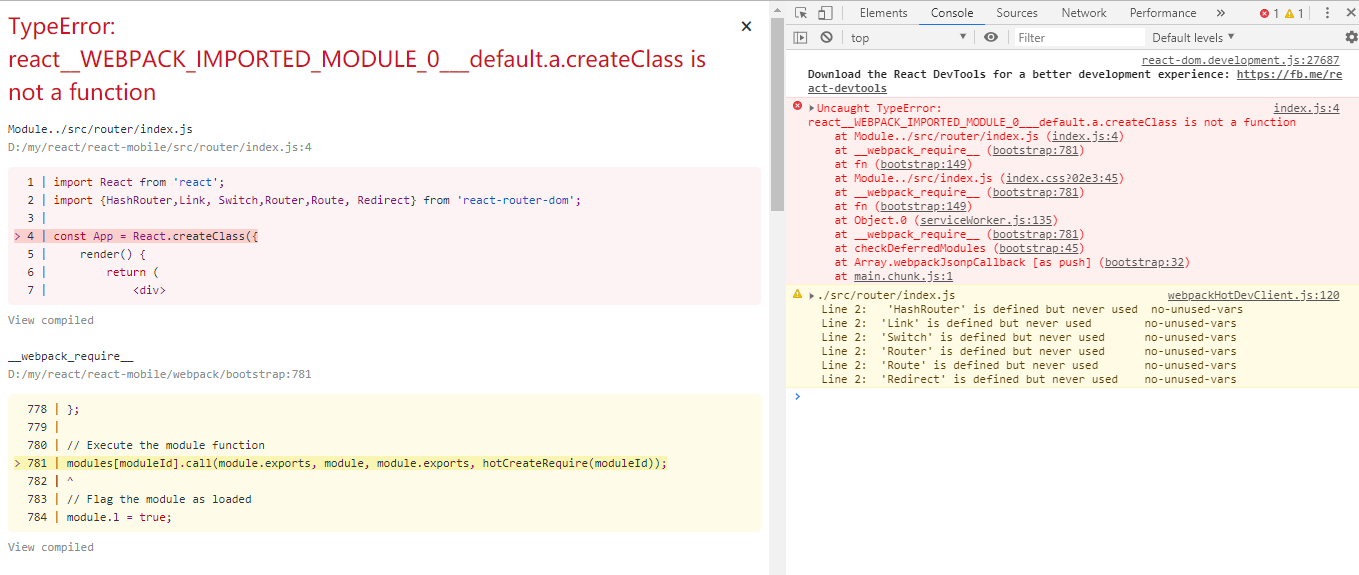This screenshot has height=575, width=1359.
Task: Open the Performance tab
Action: (x=1163, y=13)
